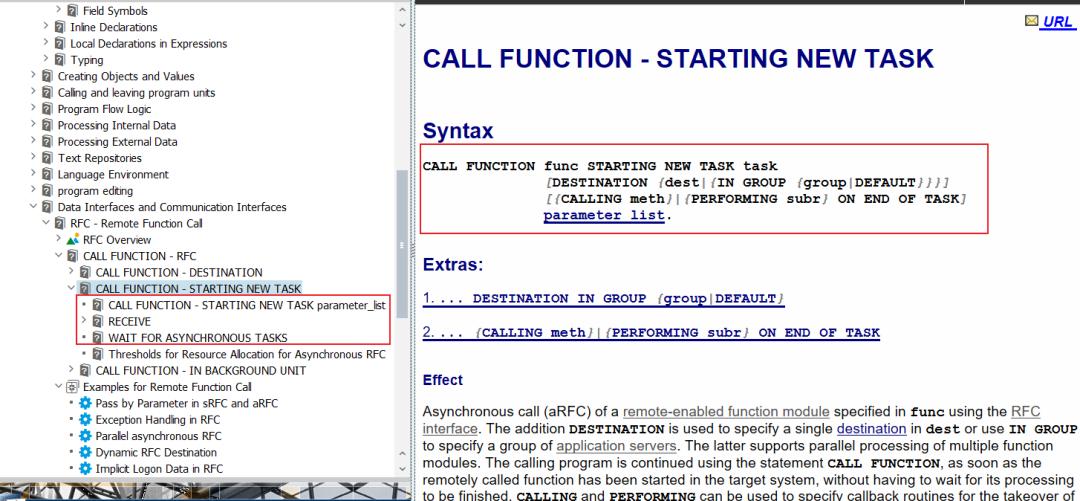Open the destination glossary link
1080x501 pixels.
click(x=871, y=429)
